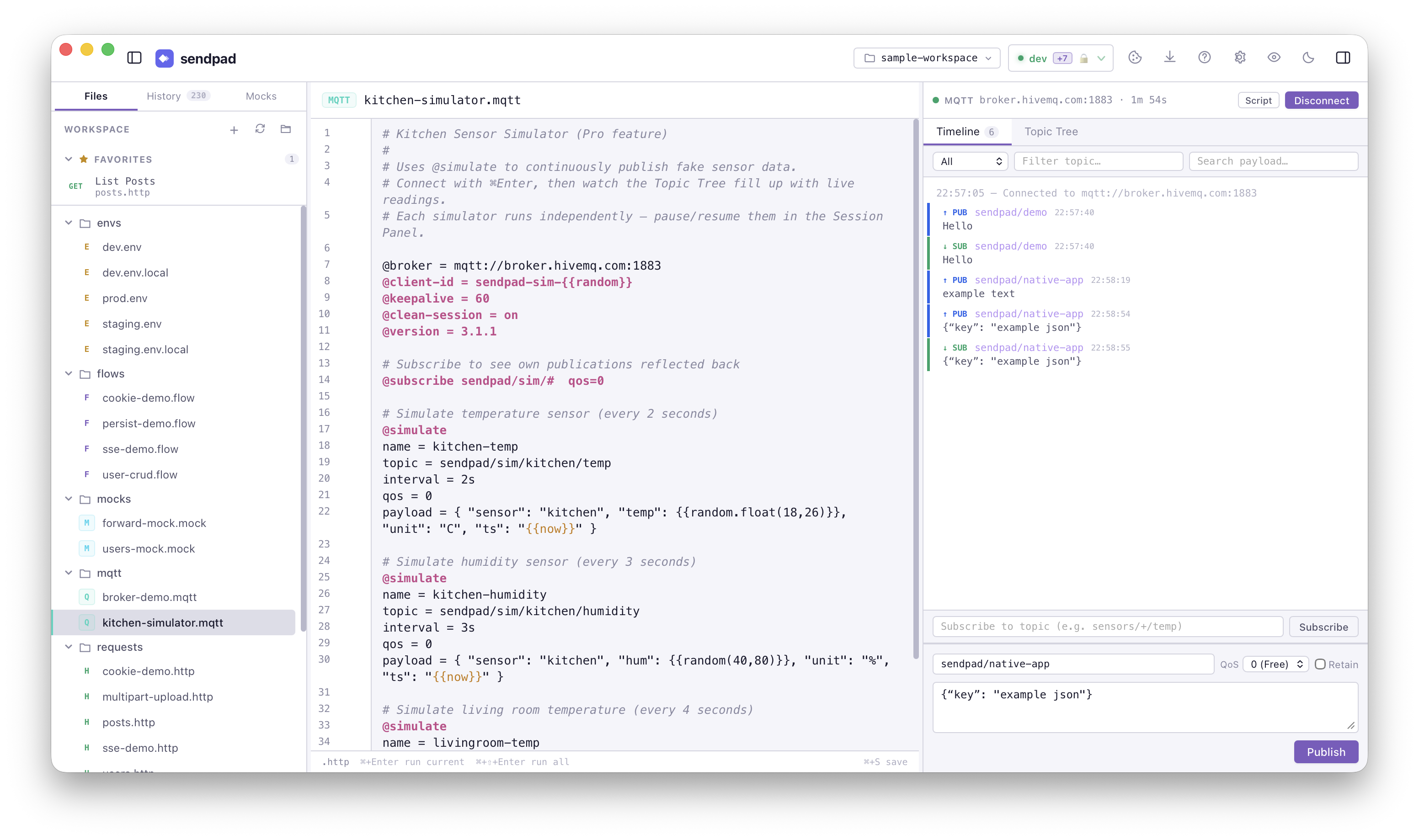Viewport: 1419px width, 840px height.
Task: Open the help question mark icon
Action: (1205, 57)
